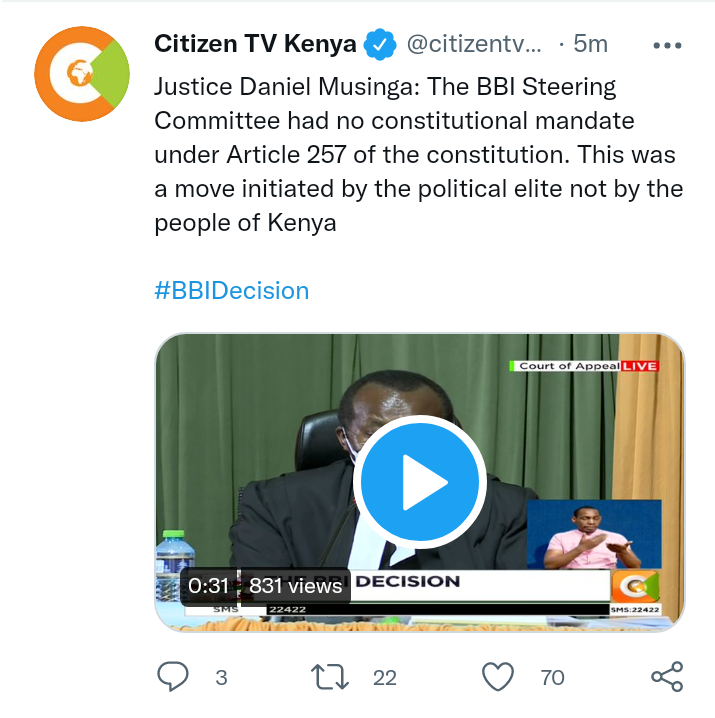Click the @citizentv... handle
This screenshot has width=715, height=718.
coord(474,44)
